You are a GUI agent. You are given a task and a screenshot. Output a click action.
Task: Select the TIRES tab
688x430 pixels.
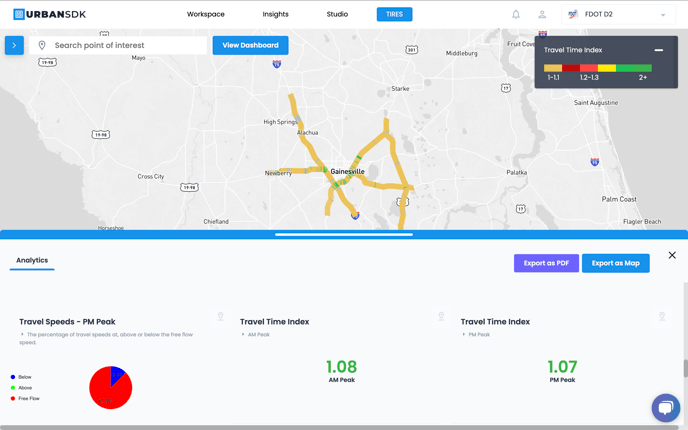tap(394, 14)
